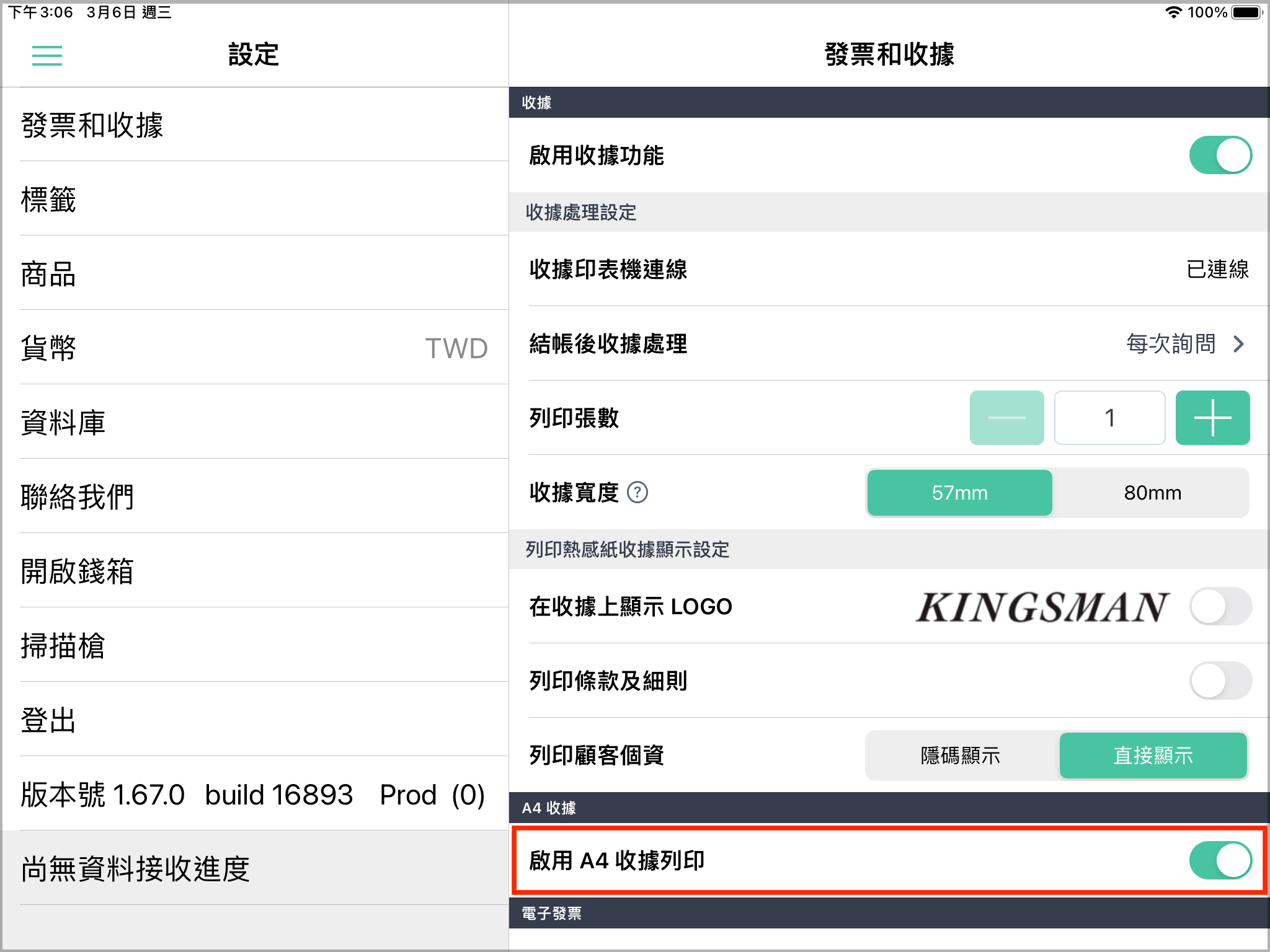Expand 結帳後收據處理 chevron

click(1239, 344)
